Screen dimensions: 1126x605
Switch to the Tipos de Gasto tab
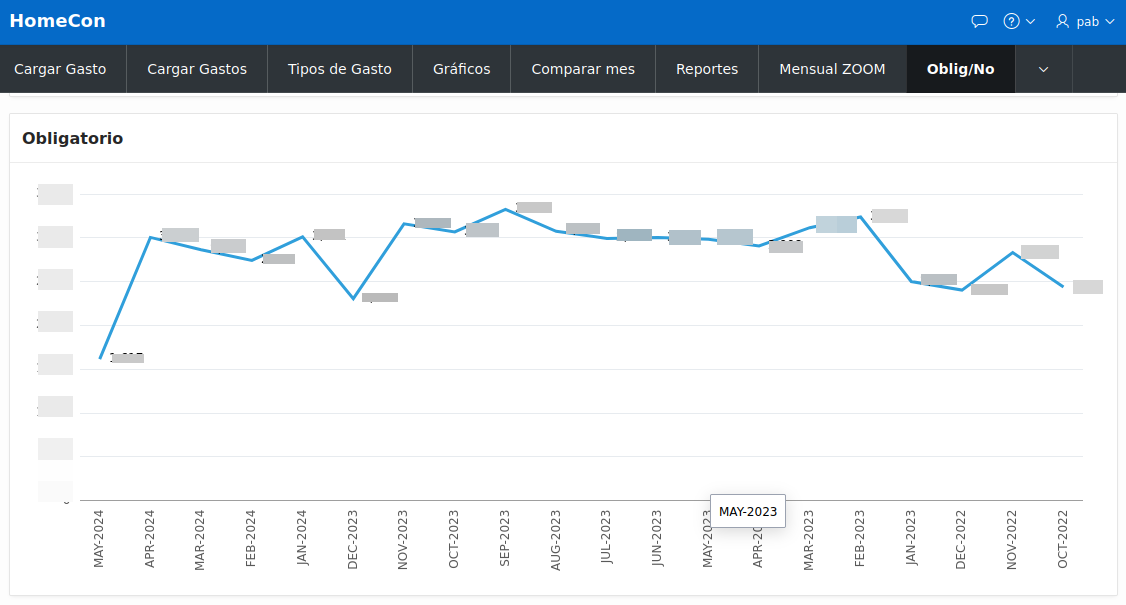[x=340, y=69]
